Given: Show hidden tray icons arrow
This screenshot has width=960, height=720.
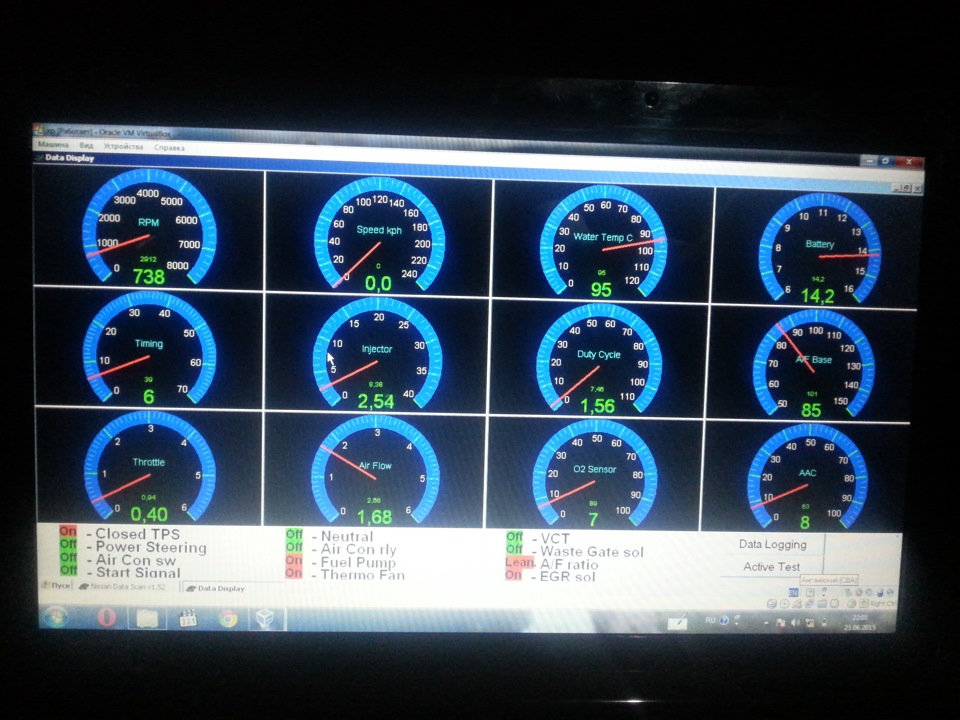Looking at the screenshot, I should [x=767, y=622].
